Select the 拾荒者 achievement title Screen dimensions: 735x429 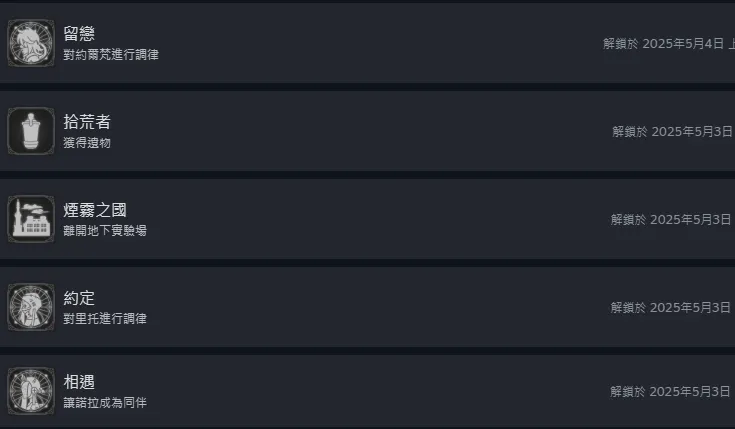[x=87, y=122]
